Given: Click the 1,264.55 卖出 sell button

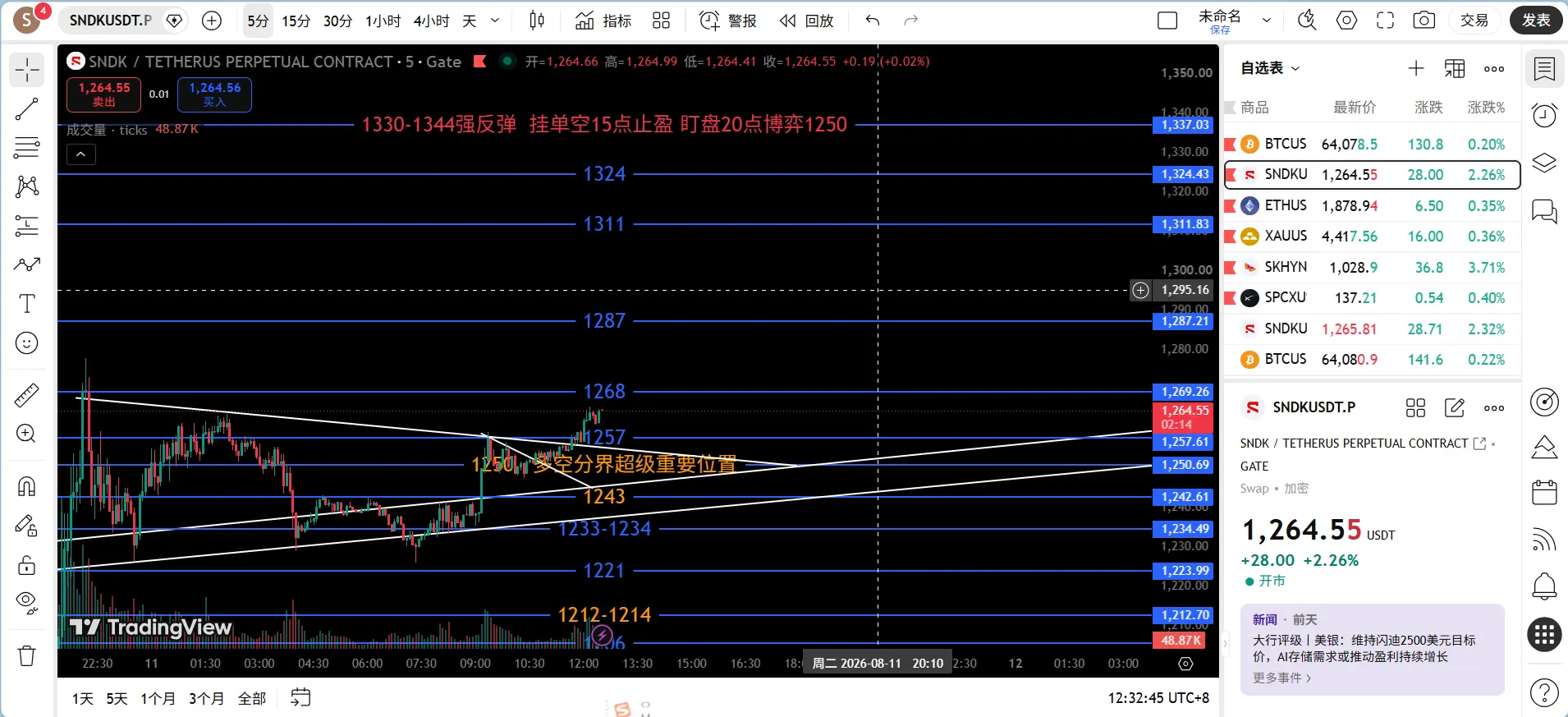Looking at the screenshot, I should point(103,94).
